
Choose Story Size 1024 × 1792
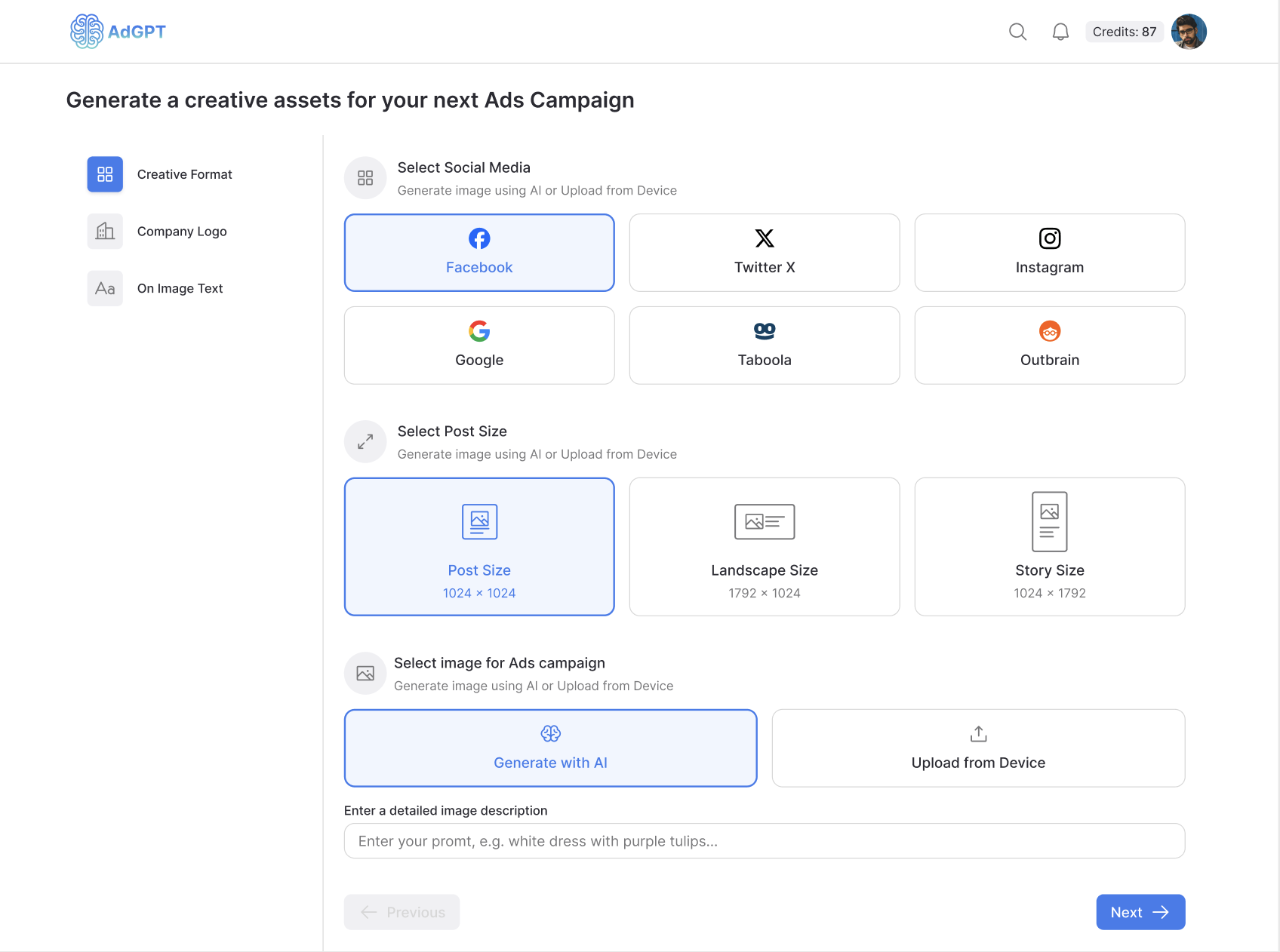click(x=1050, y=547)
